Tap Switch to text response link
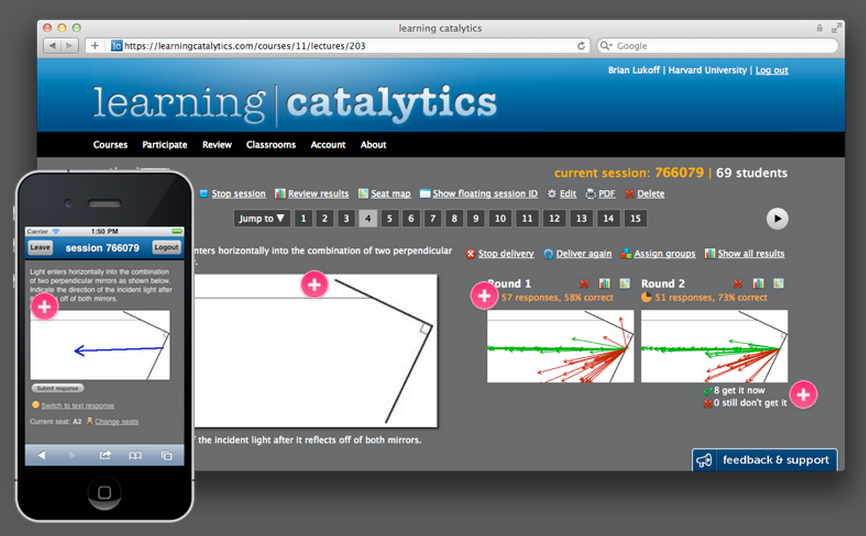 click(78, 406)
